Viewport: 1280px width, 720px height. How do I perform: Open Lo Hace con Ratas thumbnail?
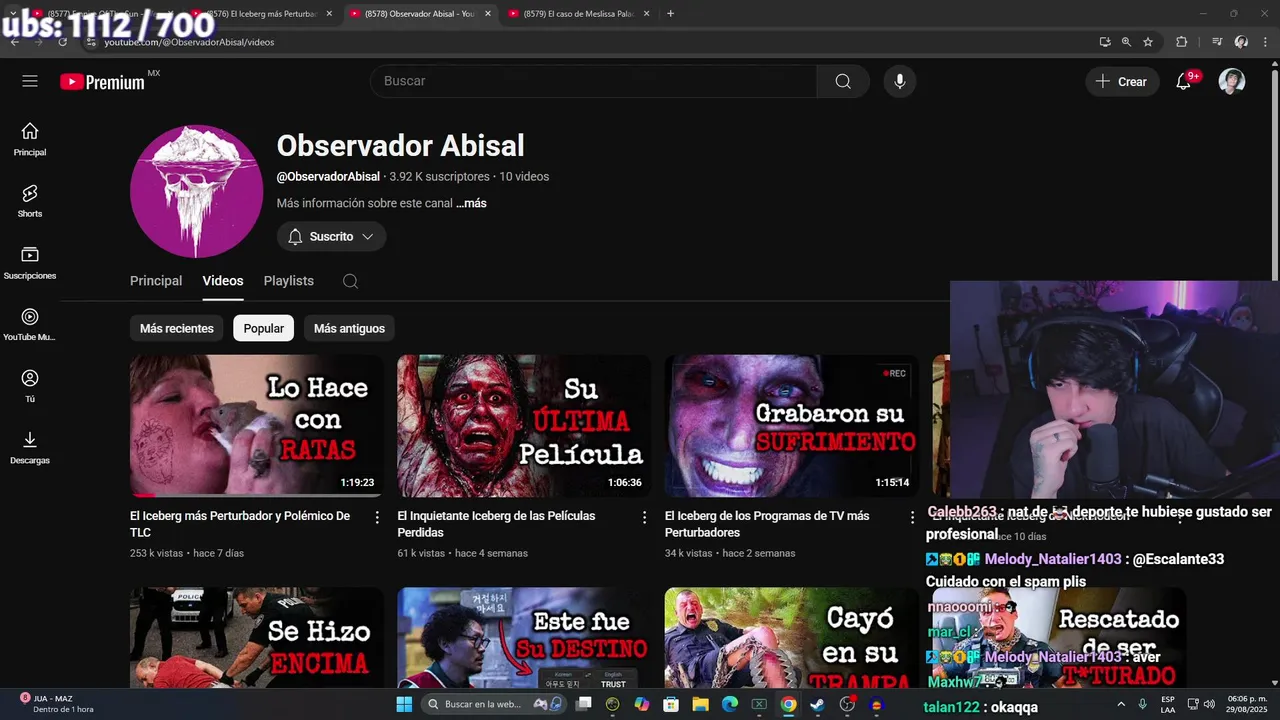[257, 426]
